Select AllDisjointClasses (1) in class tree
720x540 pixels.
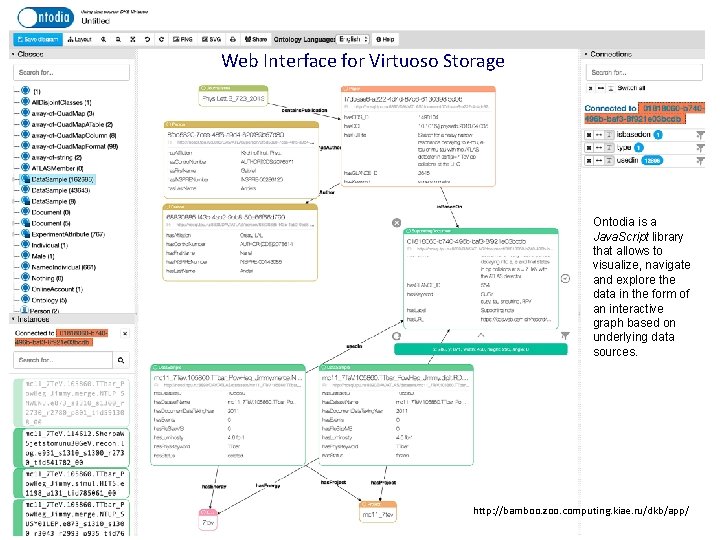pos(61,102)
